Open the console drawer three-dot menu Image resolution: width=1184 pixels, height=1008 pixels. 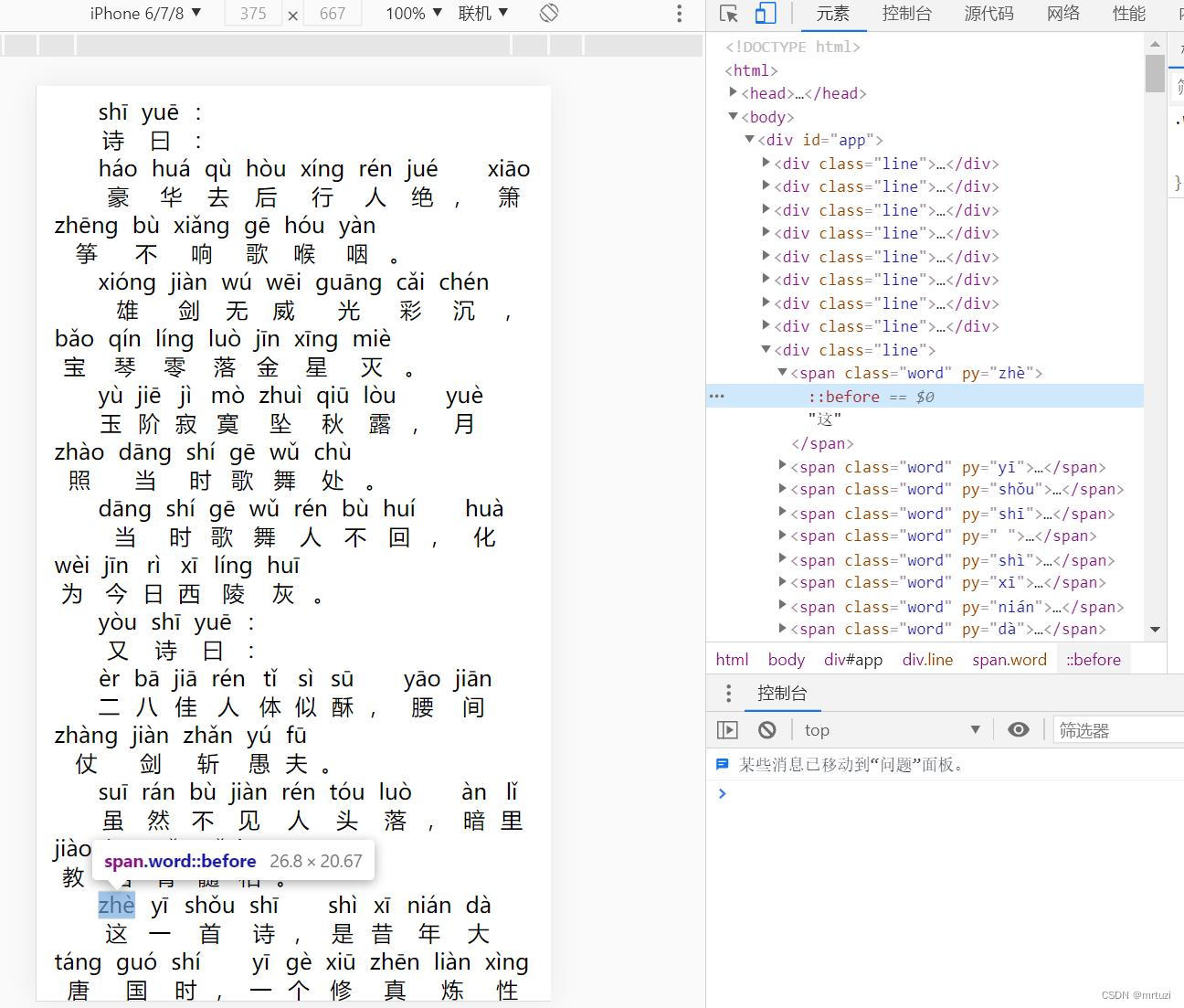728,693
